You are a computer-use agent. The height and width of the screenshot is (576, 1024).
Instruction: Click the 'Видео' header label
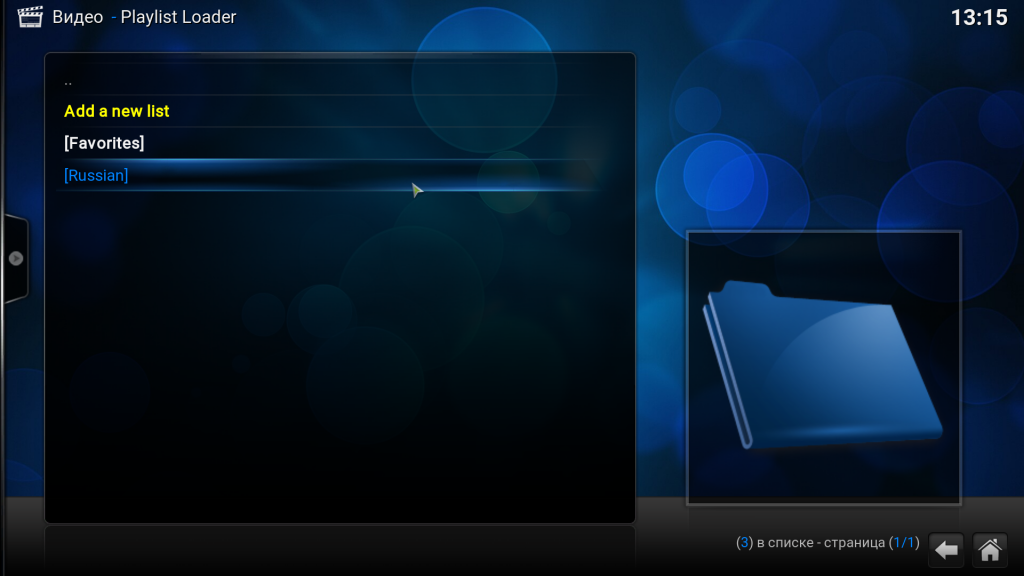click(78, 17)
